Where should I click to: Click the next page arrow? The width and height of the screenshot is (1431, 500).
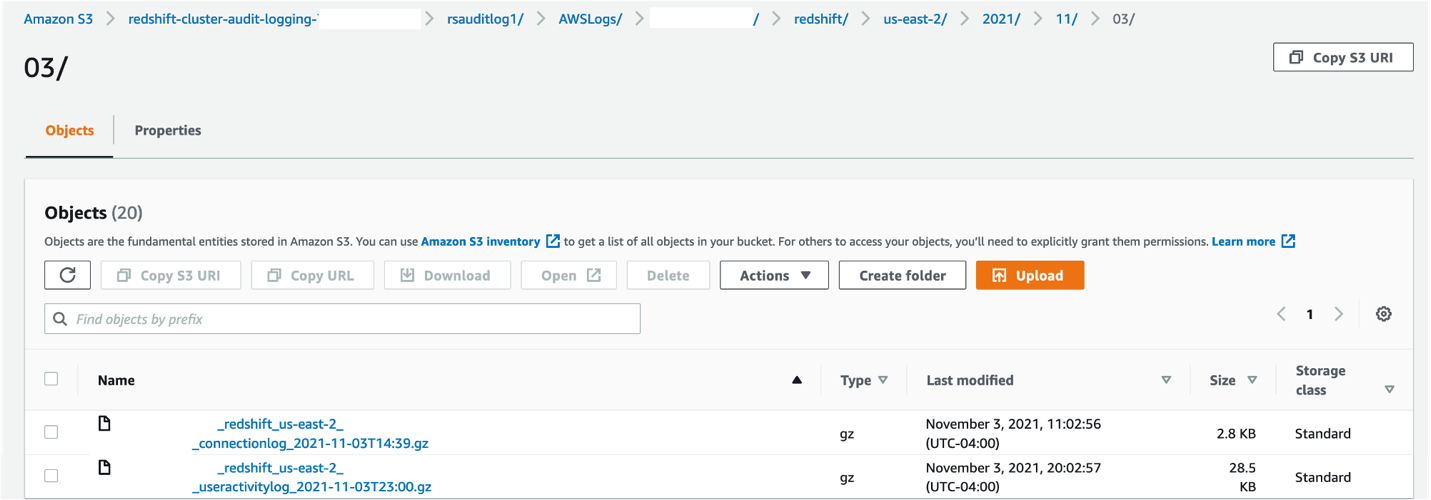coord(1339,314)
